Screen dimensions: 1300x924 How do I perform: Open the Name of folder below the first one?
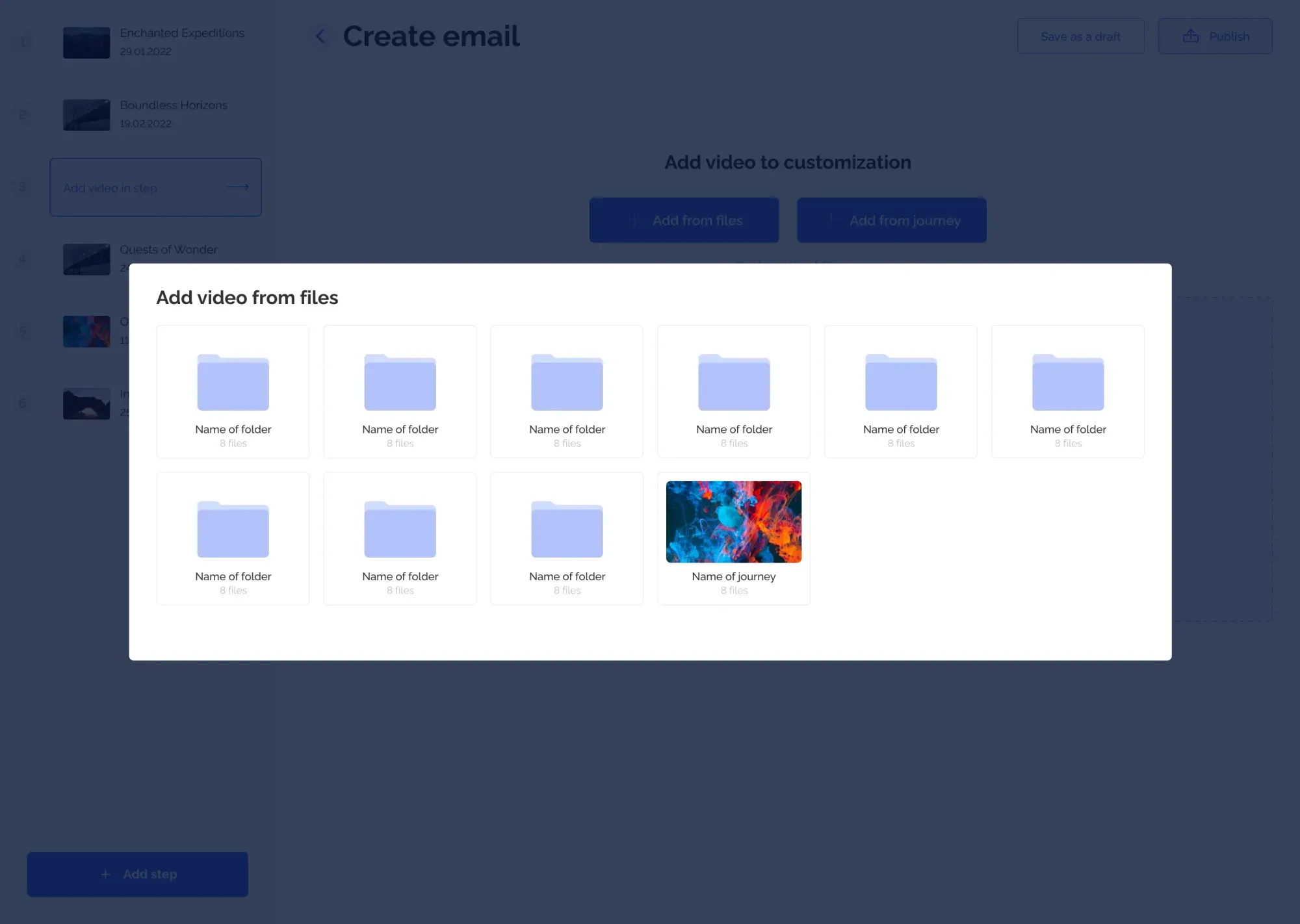click(x=232, y=538)
